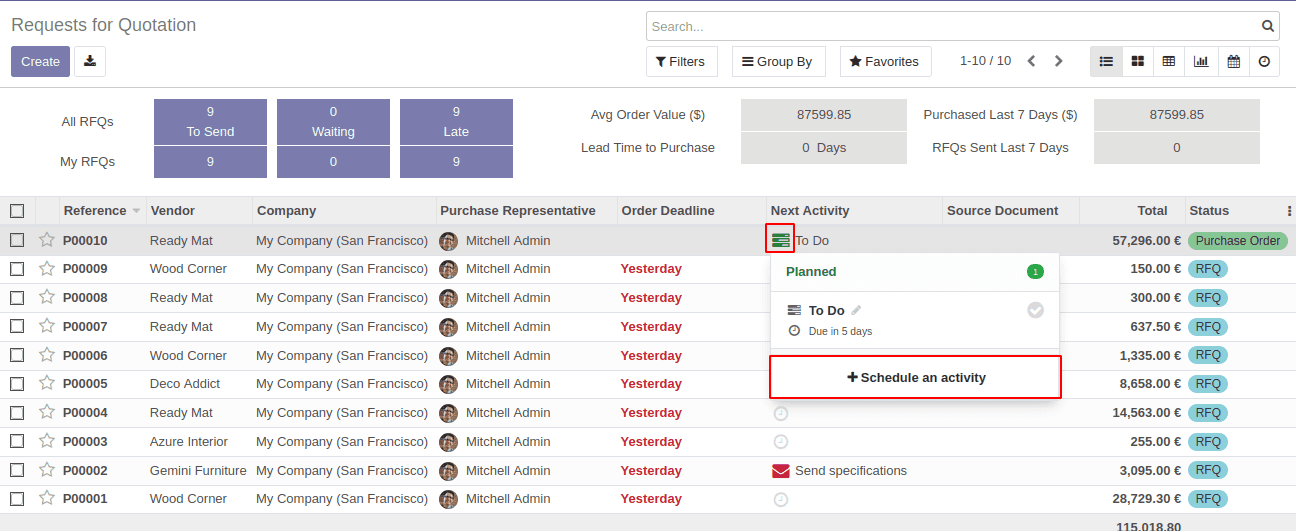Screen dimensions: 1296x531
Task: Open the P00006 reference
Action: tap(85, 355)
